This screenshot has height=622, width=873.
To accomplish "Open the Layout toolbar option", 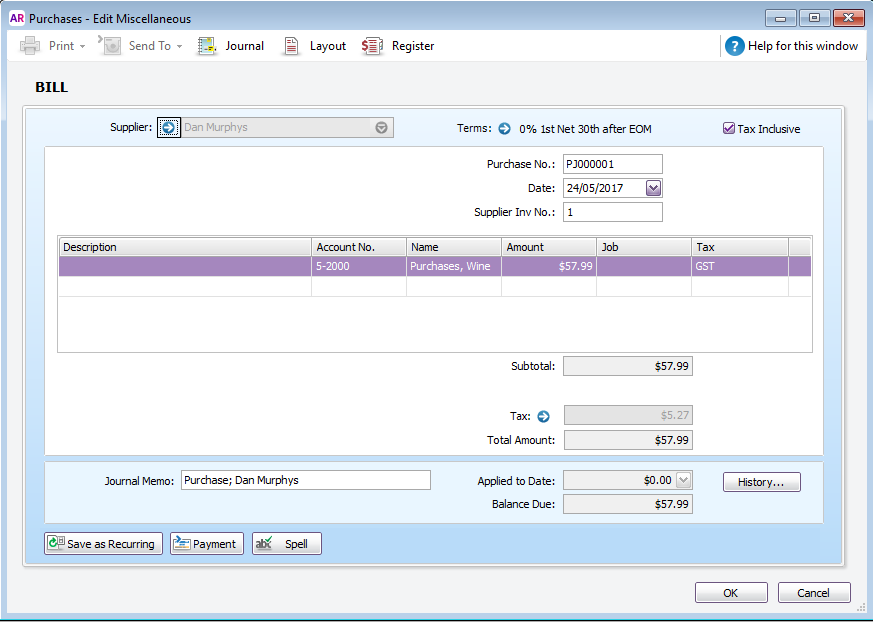I will point(291,46).
